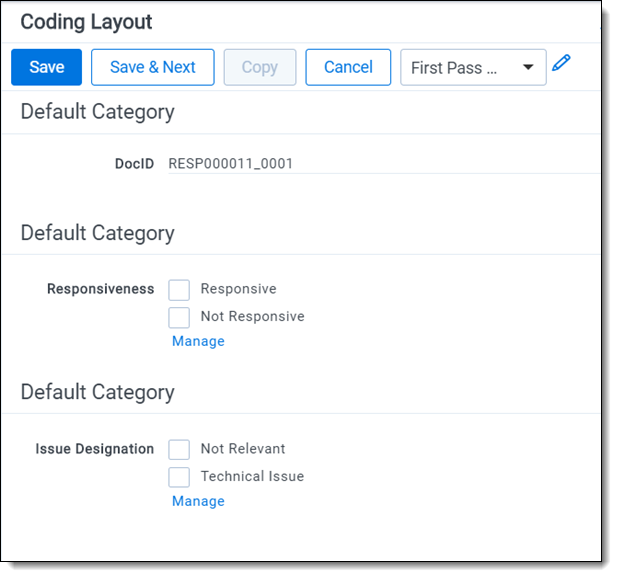Select the Technical Issue checkbox
The width and height of the screenshot is (617, 577).
click(179, 477)
